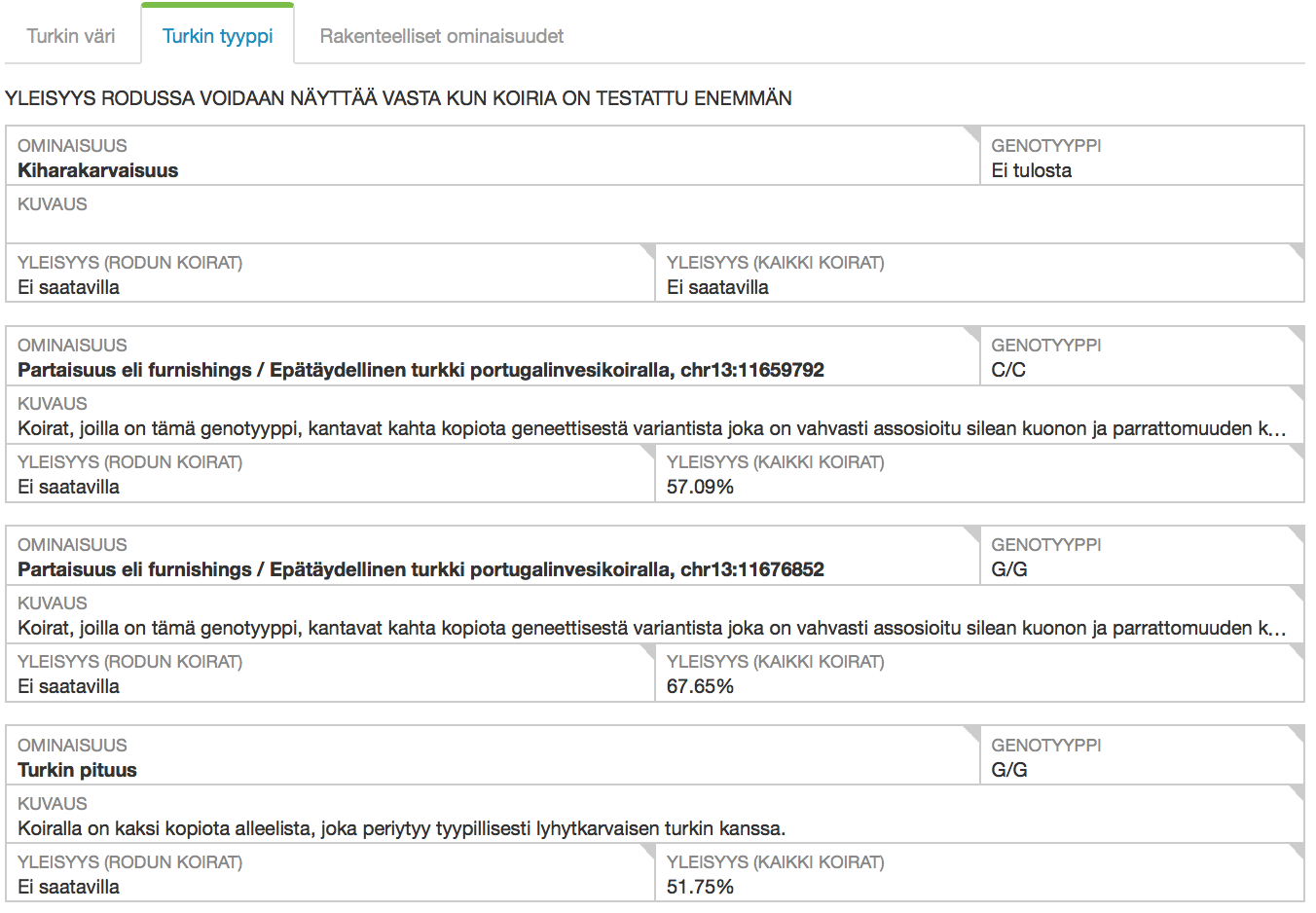Select the Turkin tyyppi tab

point(217,36)
